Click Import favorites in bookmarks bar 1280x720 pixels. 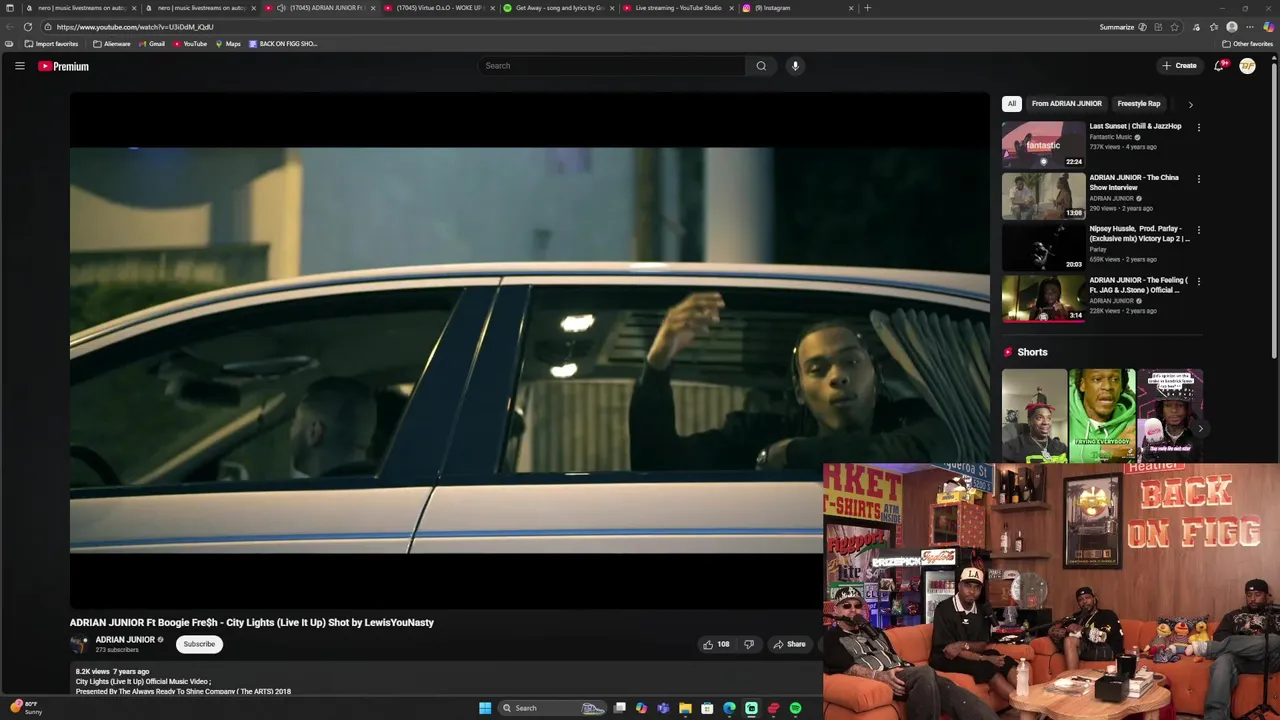[x=52, y=44]
